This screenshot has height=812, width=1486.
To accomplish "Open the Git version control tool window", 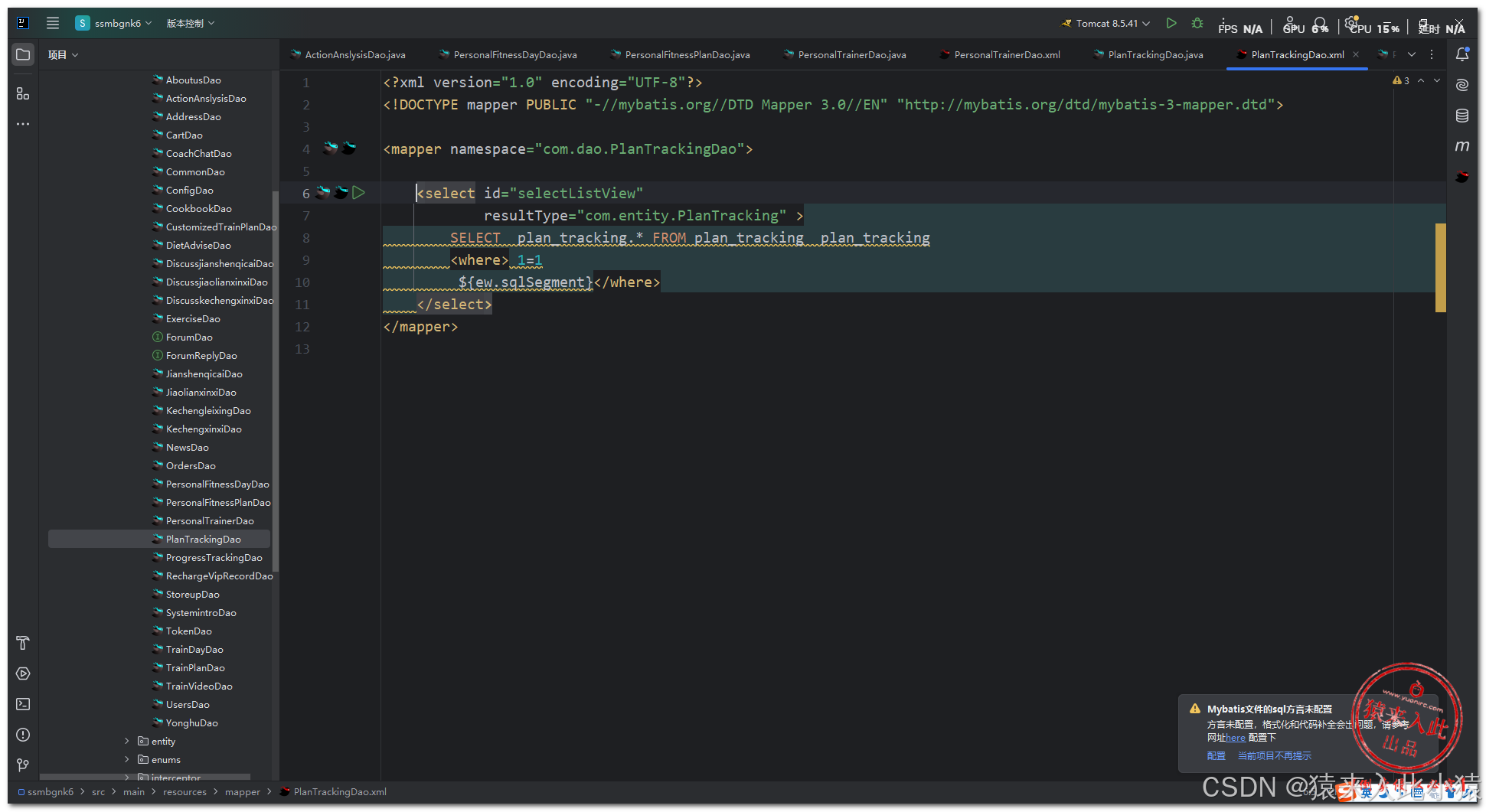I will (x=23, y=765).
